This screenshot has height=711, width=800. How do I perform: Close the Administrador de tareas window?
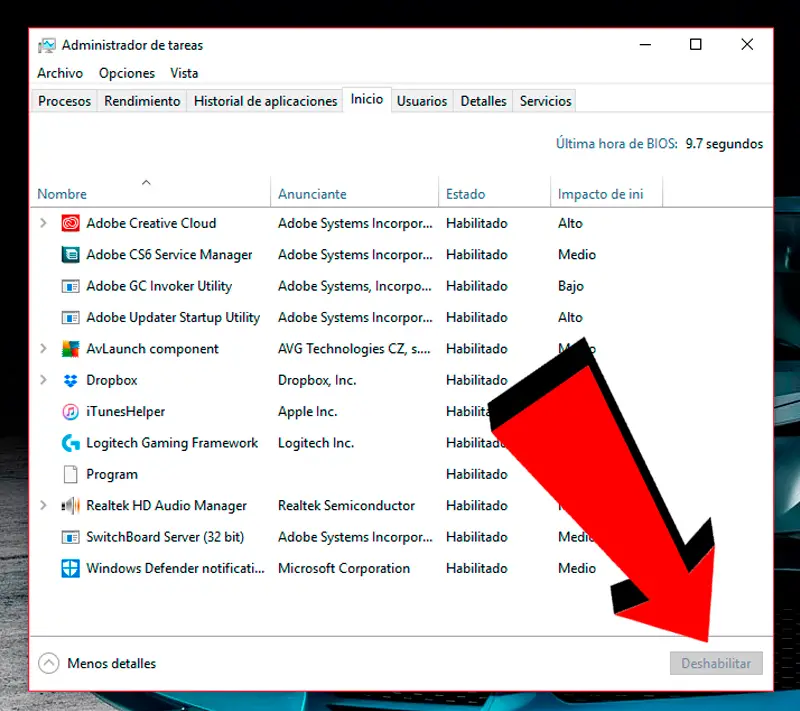(747, 45)
